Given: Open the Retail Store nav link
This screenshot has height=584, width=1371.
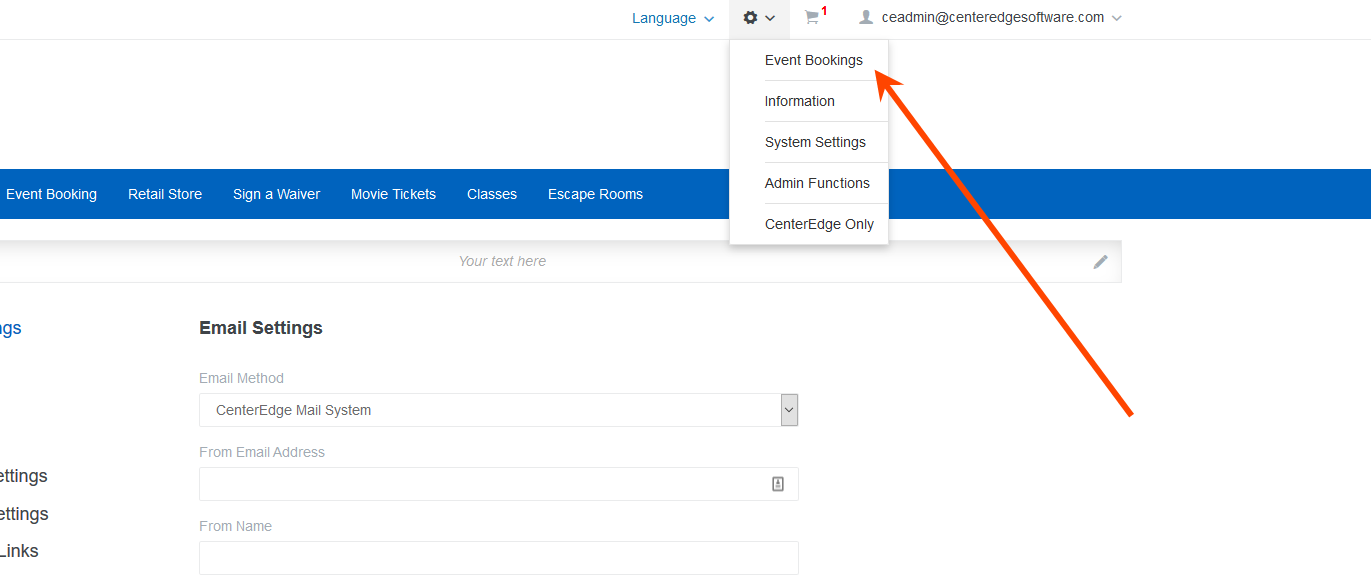Looking at the screenshot, I should tap(165, 194).
